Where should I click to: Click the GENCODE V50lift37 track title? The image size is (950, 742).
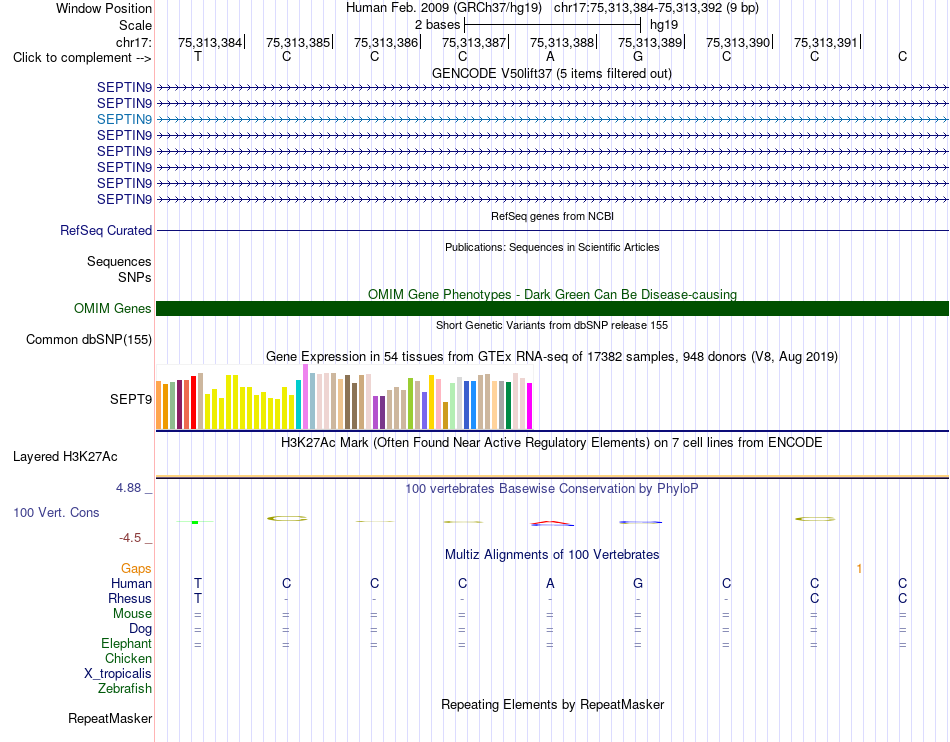point(552,73)
